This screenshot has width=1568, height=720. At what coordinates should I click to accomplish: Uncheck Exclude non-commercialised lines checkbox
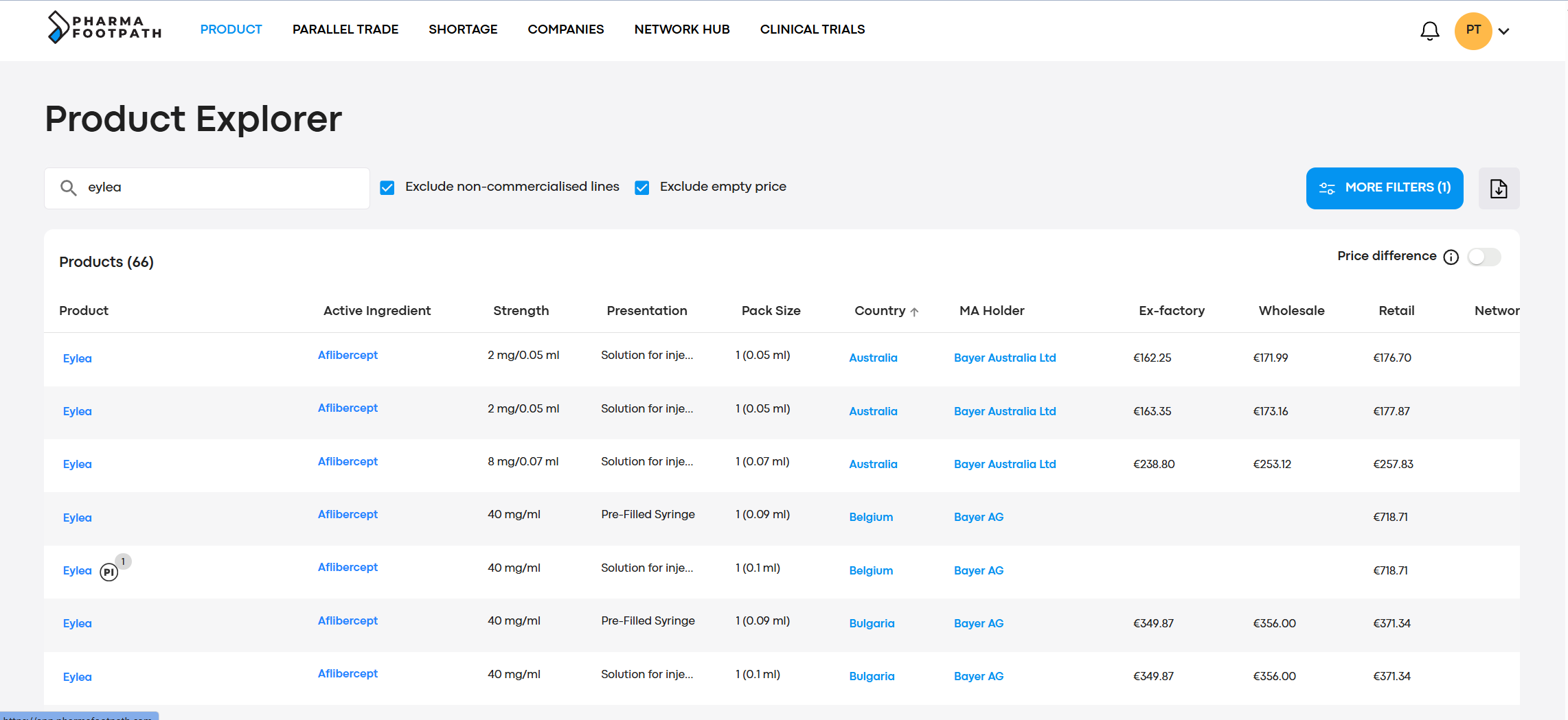(387, 187)
